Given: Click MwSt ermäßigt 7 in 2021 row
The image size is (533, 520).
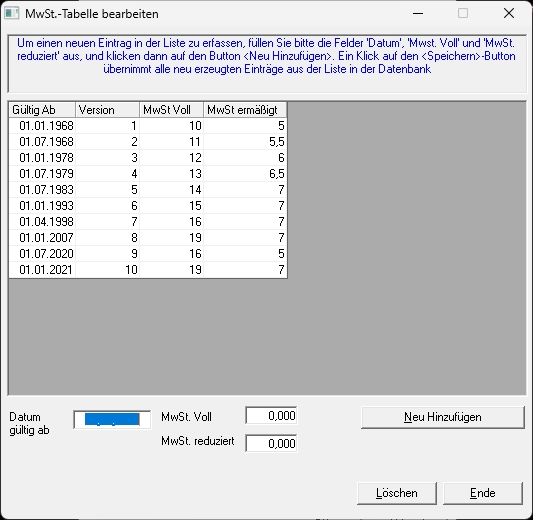Looking at the screenshot, I should tap(245, 270).
